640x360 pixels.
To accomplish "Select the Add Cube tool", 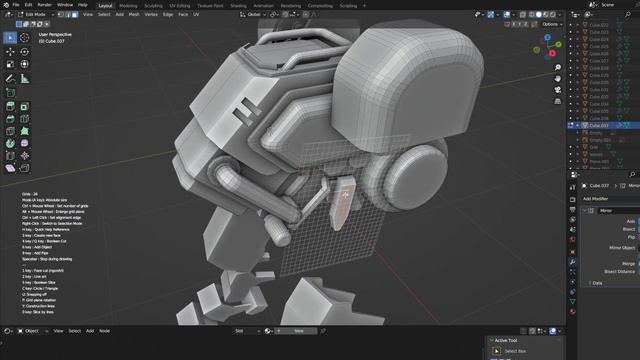I will click(10, 93).
